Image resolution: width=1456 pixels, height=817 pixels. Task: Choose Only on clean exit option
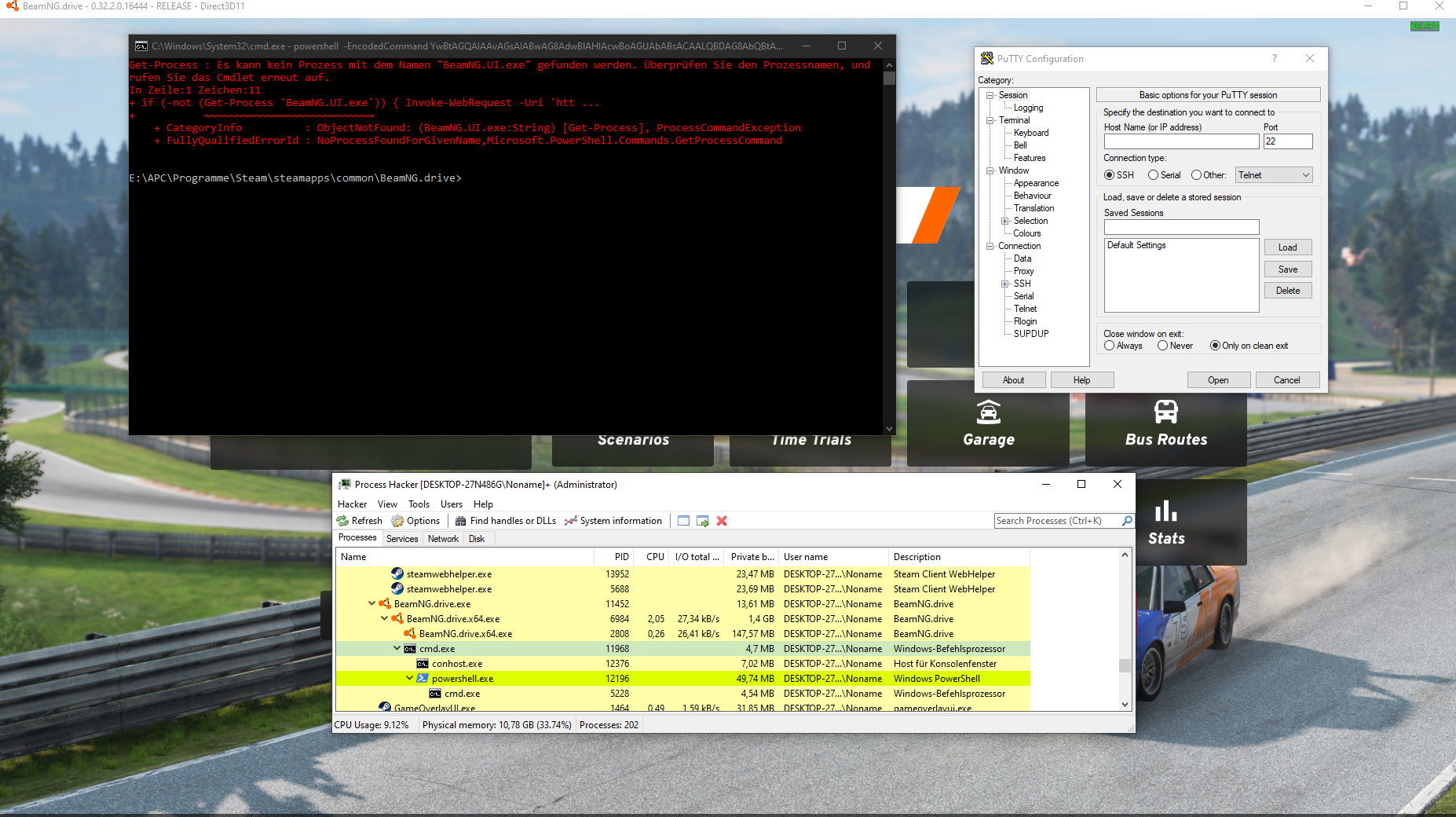pyautogui.click(x=1215, y=346)
